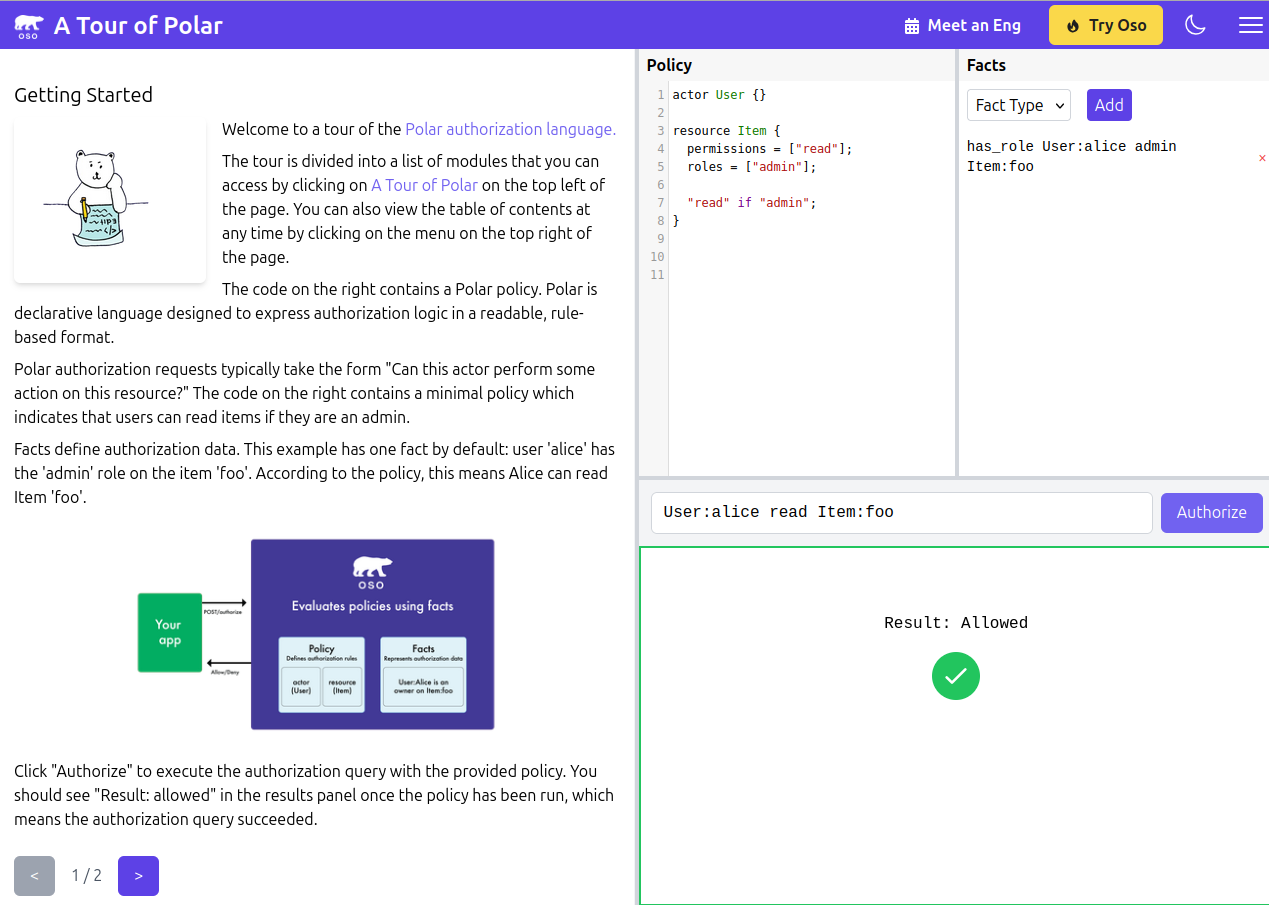This screenshot has width=1269, height=905.
Task: Click the Oso architecture diagram image
Action: point(316,634)
